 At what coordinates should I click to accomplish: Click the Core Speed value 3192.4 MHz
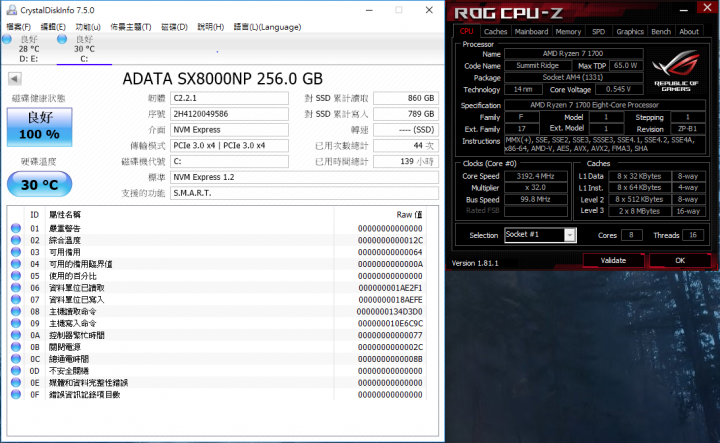(535, 176)
